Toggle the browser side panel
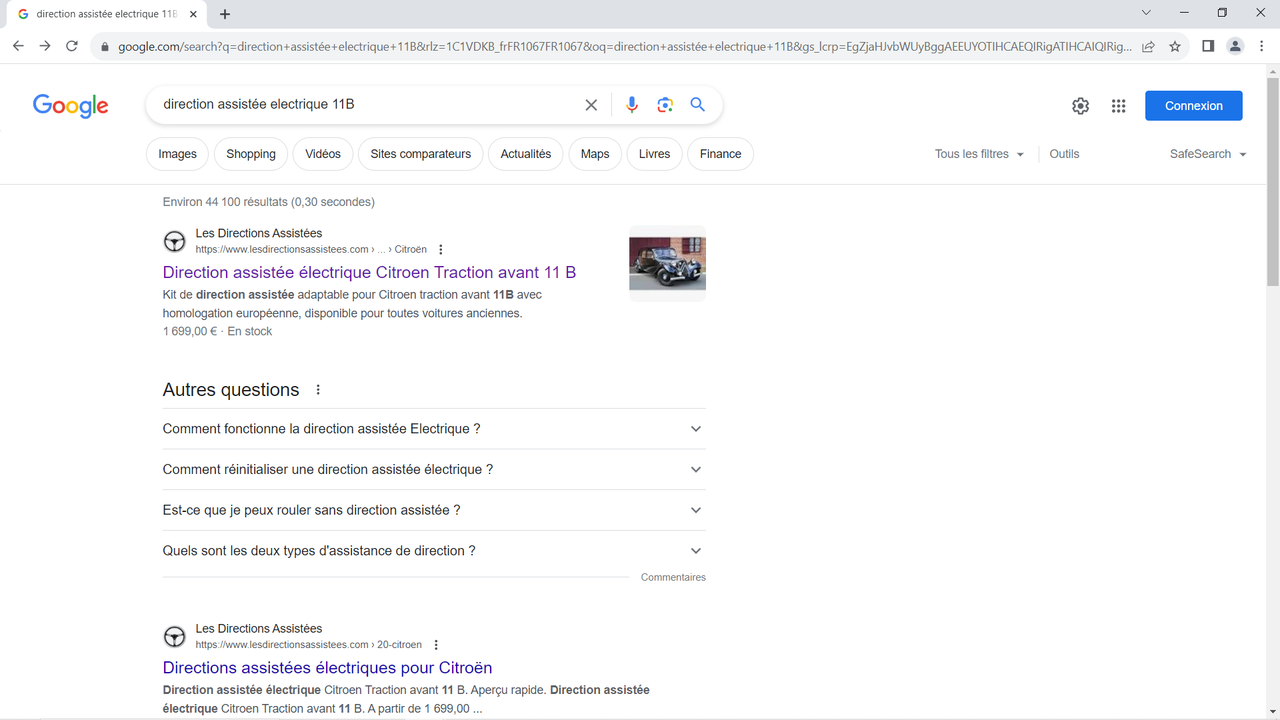1280x720 pixels. click(1208, 46)
